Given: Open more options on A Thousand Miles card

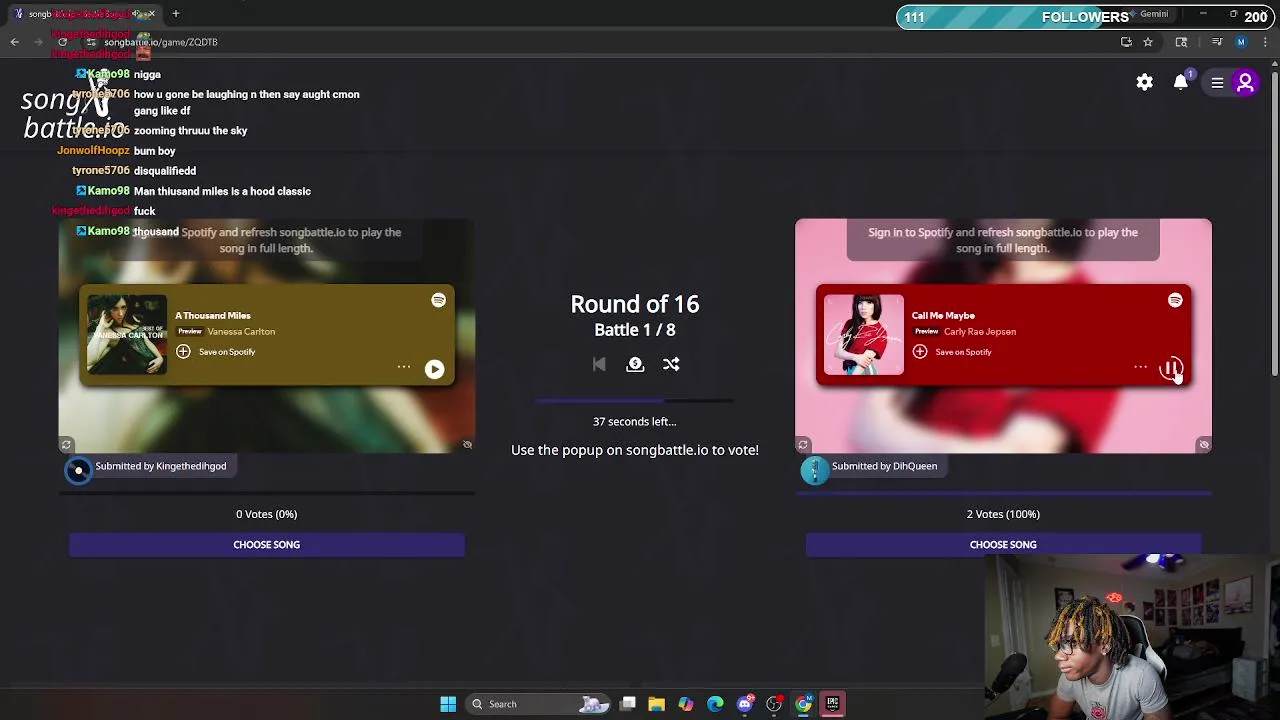Looking at the screenshot, I should click(x=404, y=367).
